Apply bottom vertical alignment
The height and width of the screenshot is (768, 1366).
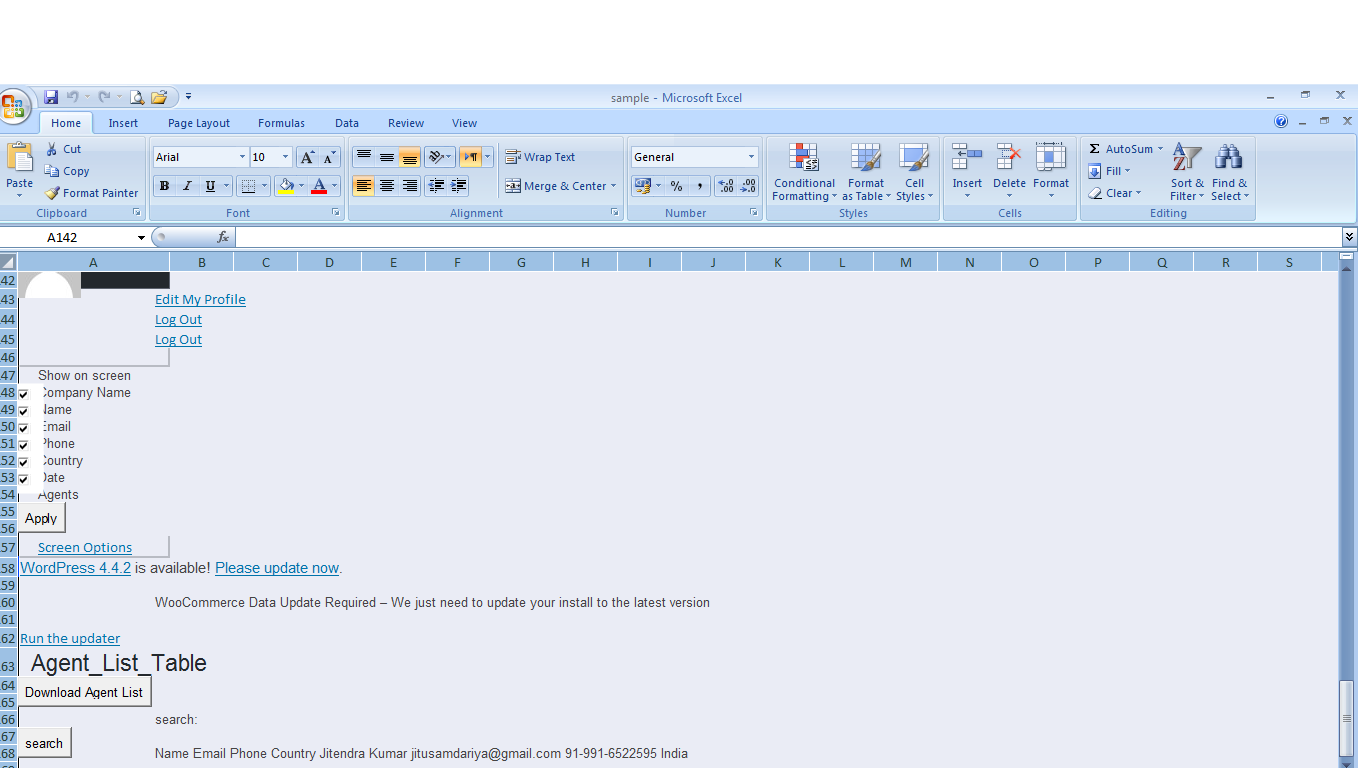pyautogui.click(x=409, y=157)
